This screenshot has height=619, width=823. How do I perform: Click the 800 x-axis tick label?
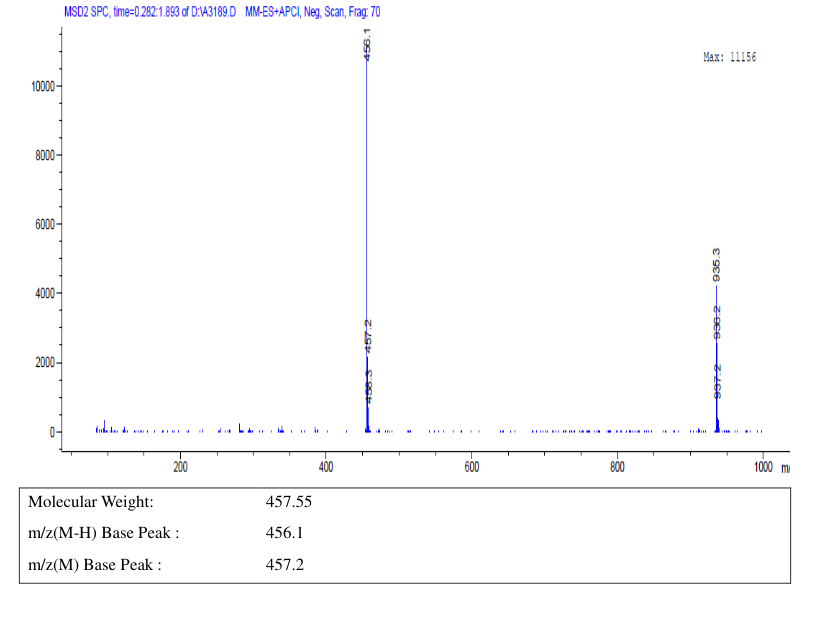[x=617, y=467]
